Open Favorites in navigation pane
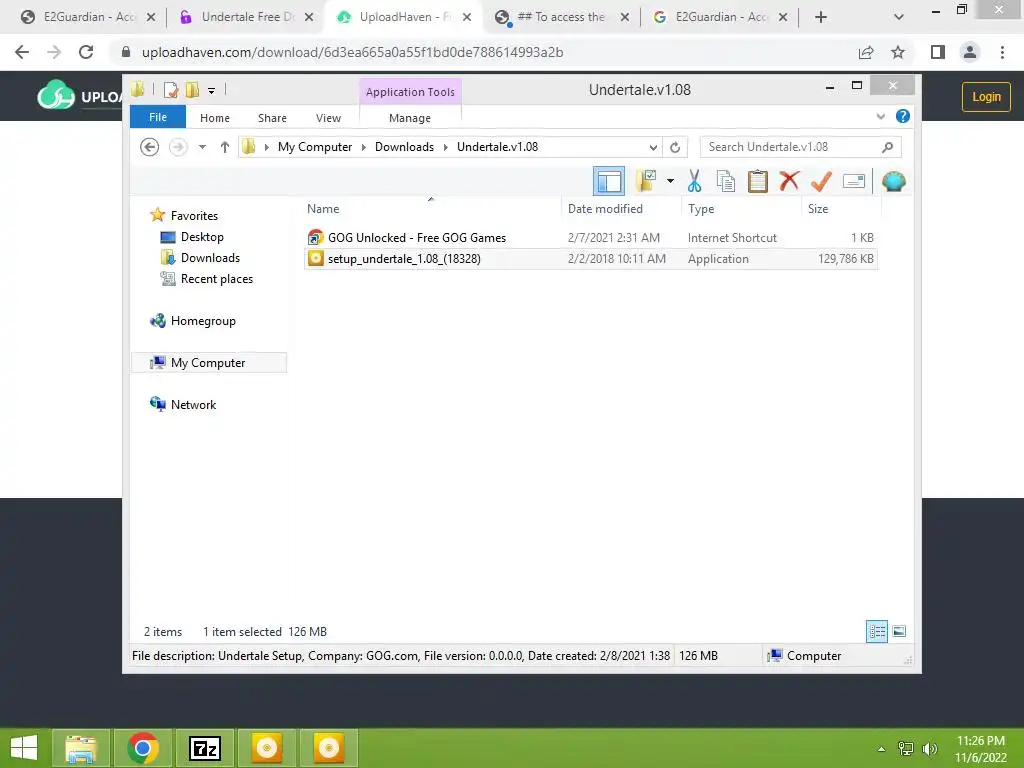Image resolution: width=1024 pixels, height=768 pixels. (194, 216)
